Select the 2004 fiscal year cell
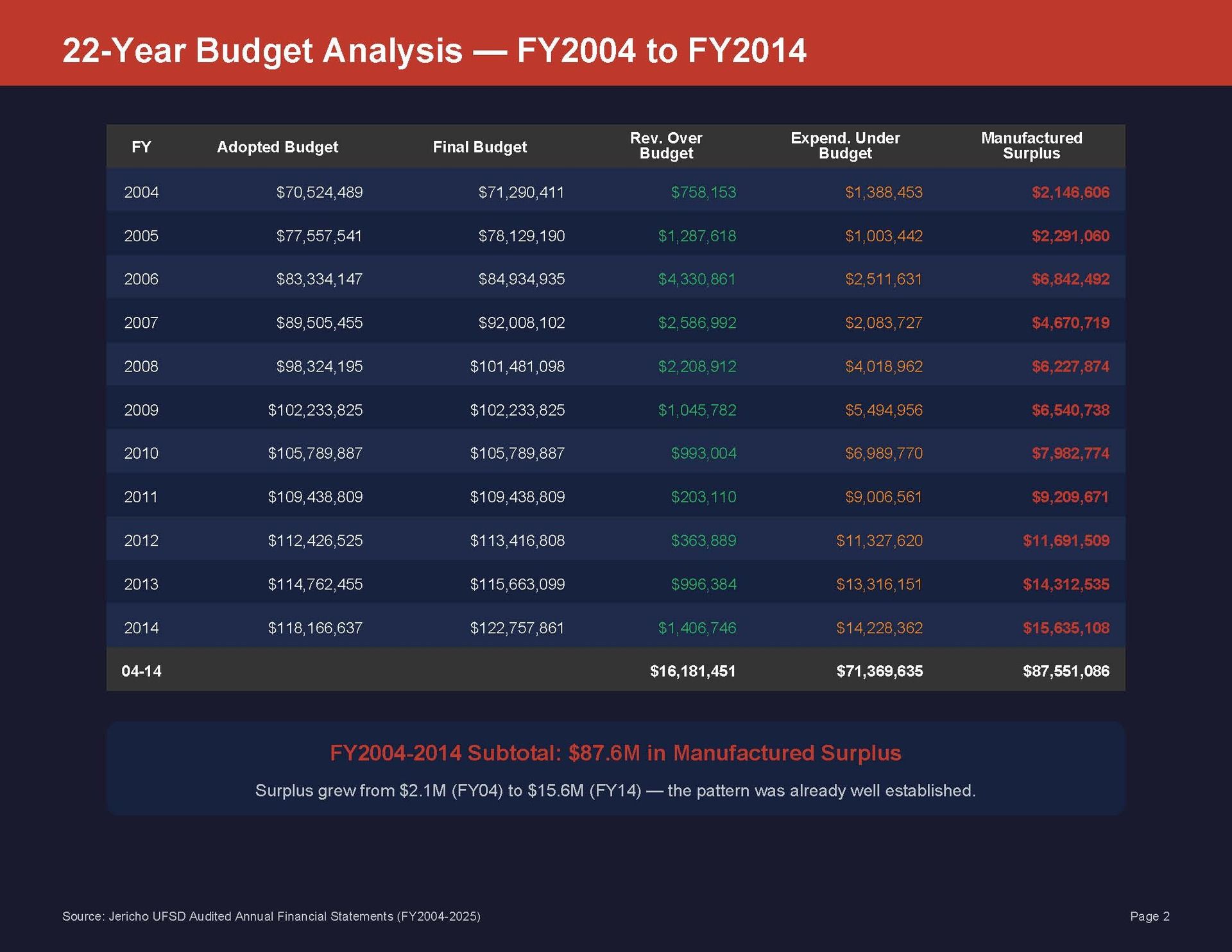The height and width of the screenshot is (952, 1232). pos(141,192)
